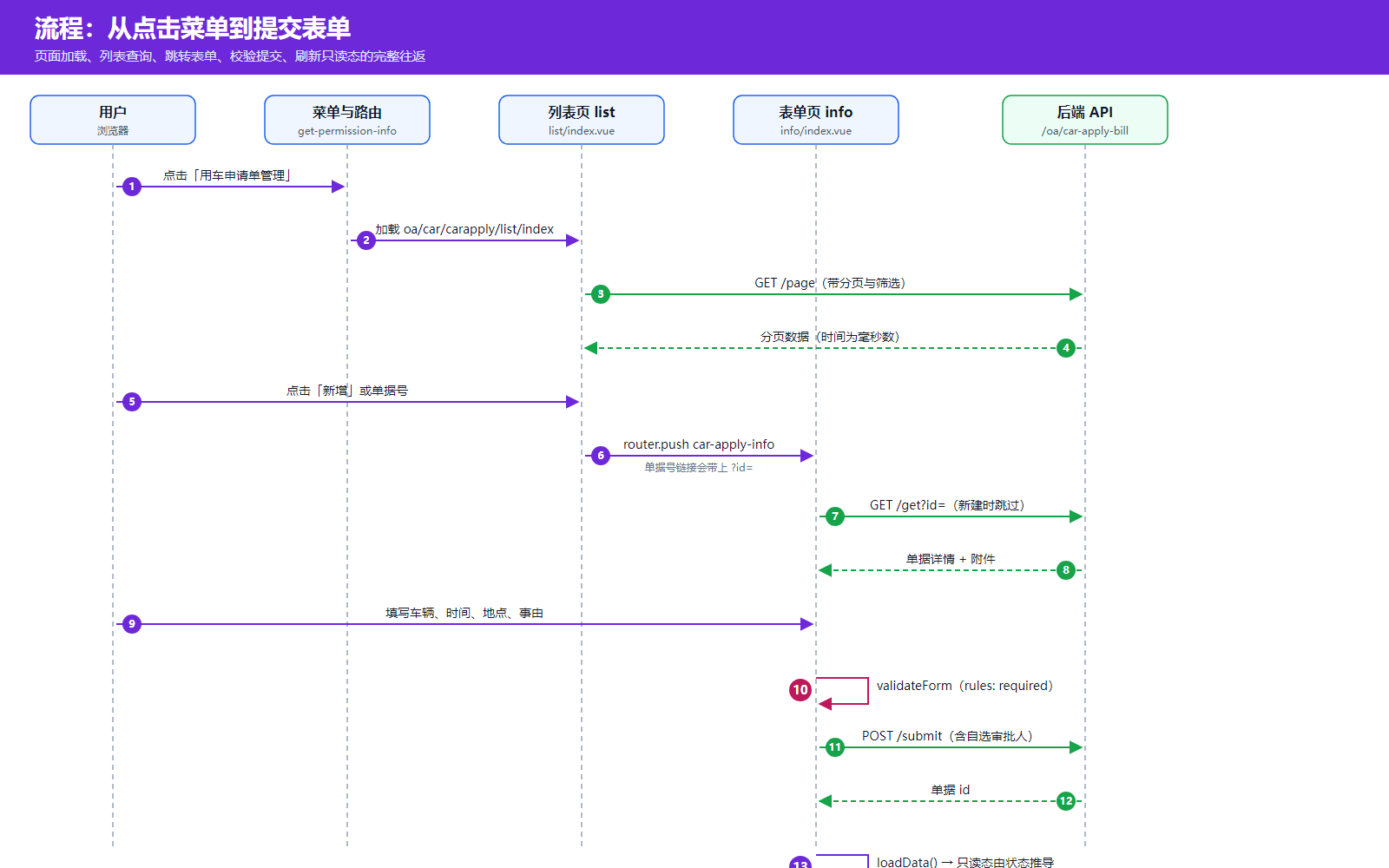
Task: Click the label 加载 oa/car/carapply/list/index
Action: pyautogui.click(x=464, y=229)
